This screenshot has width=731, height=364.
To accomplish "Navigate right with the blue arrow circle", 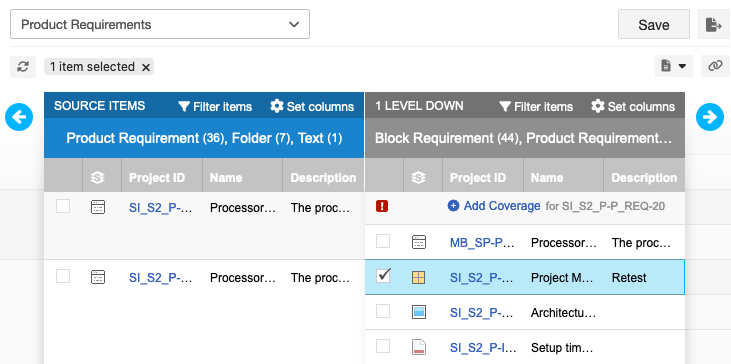I will tap(710, 117).
